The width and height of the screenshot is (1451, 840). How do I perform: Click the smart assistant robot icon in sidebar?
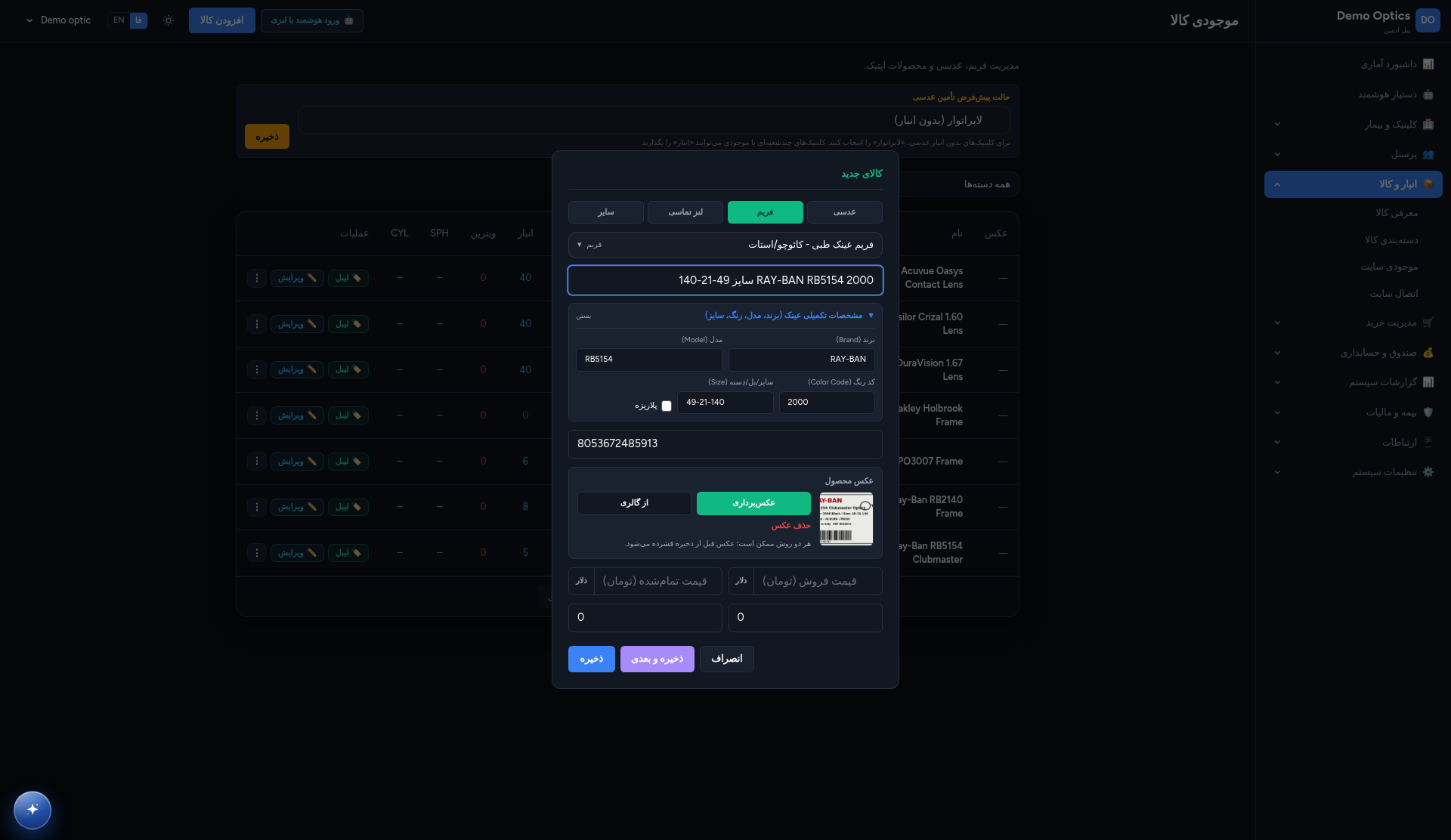(x=1428, y=94)
